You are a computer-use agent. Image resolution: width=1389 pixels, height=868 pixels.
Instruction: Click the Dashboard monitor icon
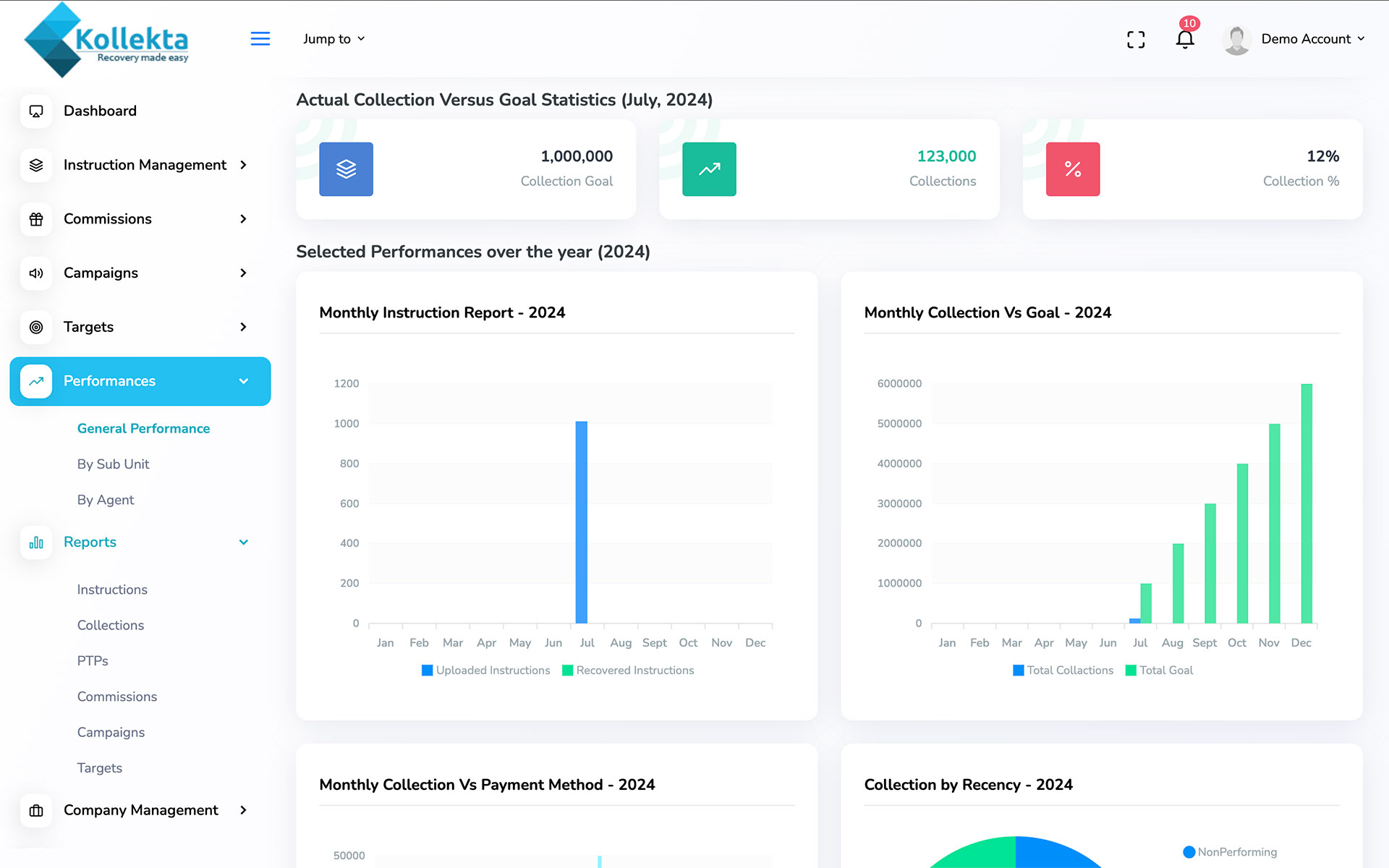point(36,111)
